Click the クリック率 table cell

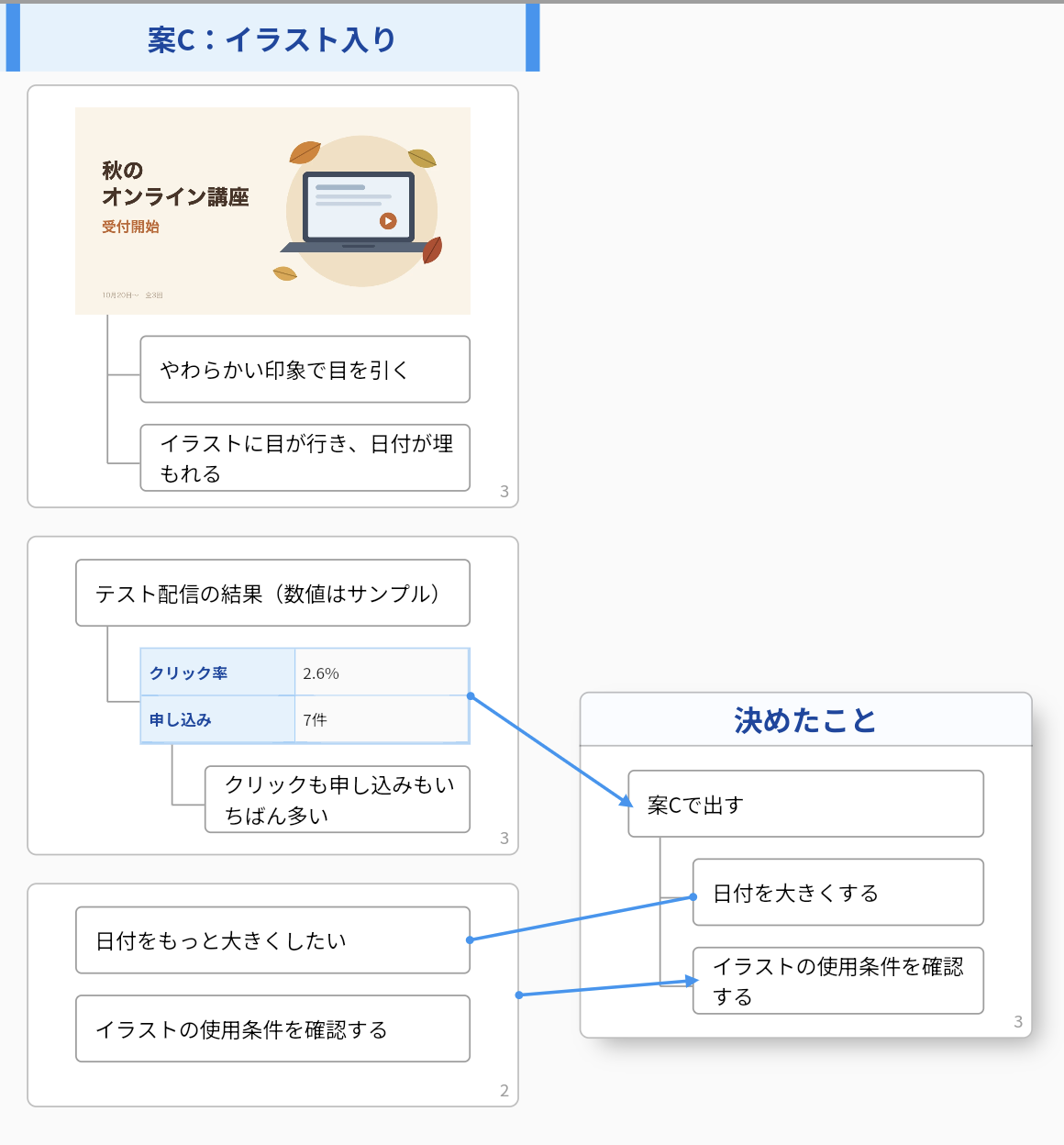(x=217, y=673)
